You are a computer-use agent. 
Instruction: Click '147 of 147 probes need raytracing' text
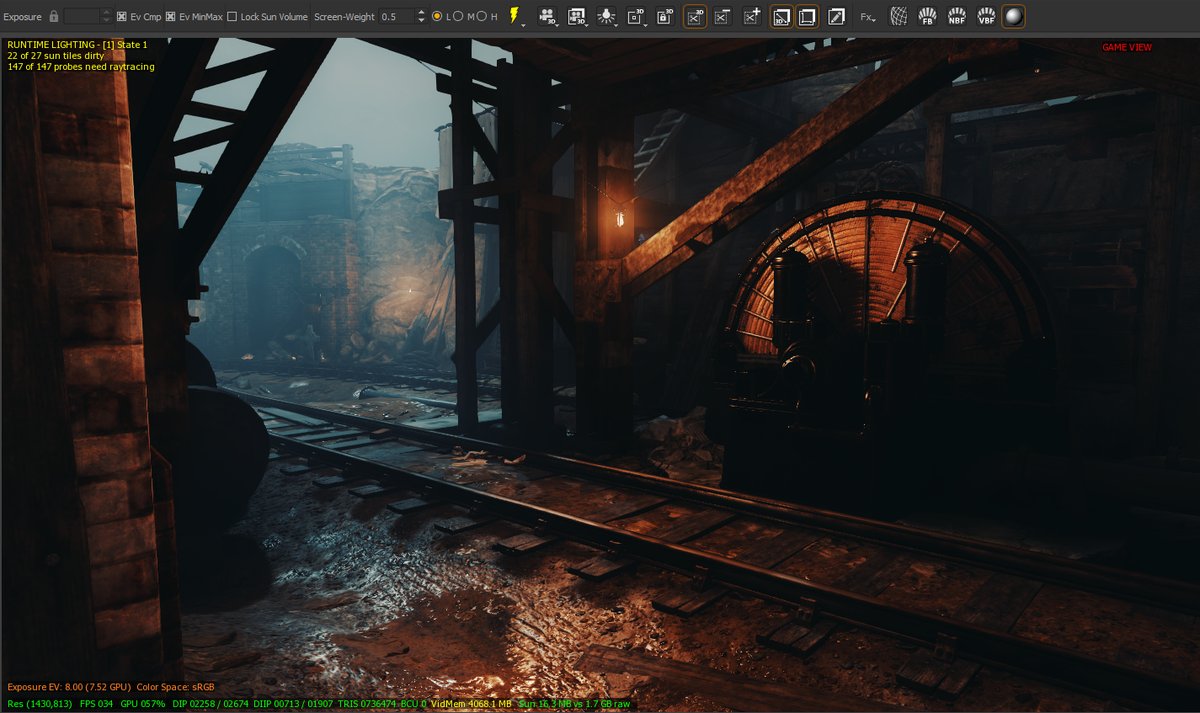coord(80,67)
